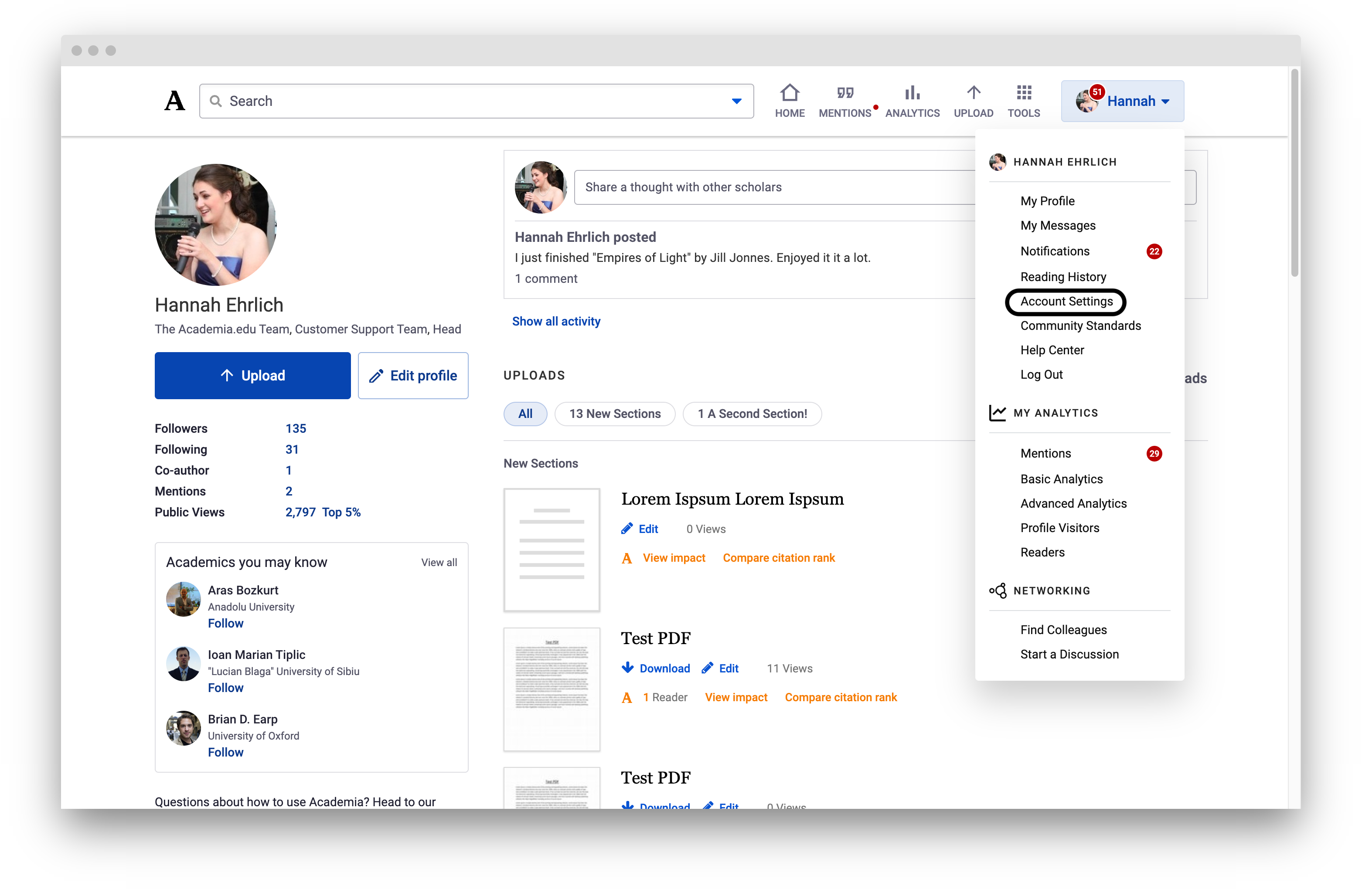Click the My Analytics line chart icon
Screen dimensions: 1362x896
click(x=998, y=413)
